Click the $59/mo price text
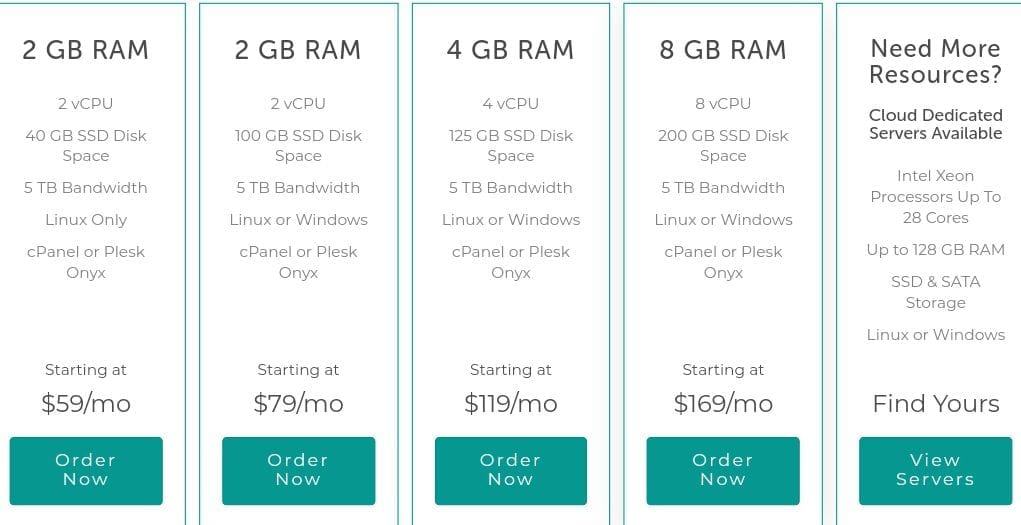The height and width of the screenshot is (525, 1021). 86,403
